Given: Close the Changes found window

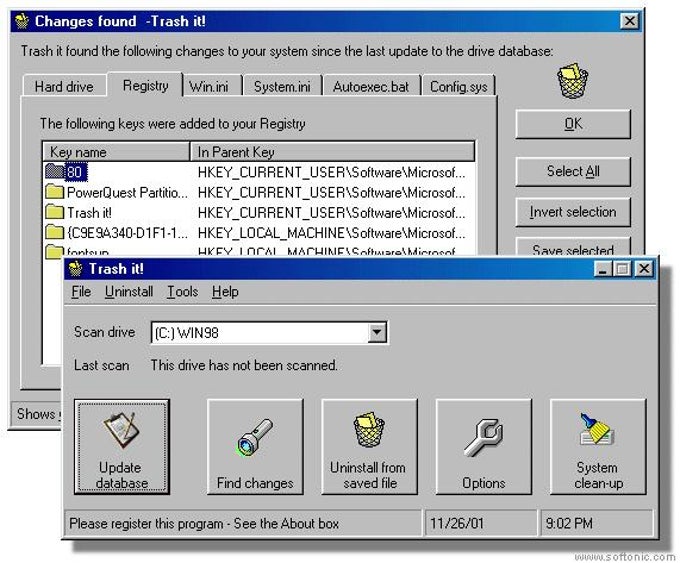Looking at the screenshot, I should [629, 21].
